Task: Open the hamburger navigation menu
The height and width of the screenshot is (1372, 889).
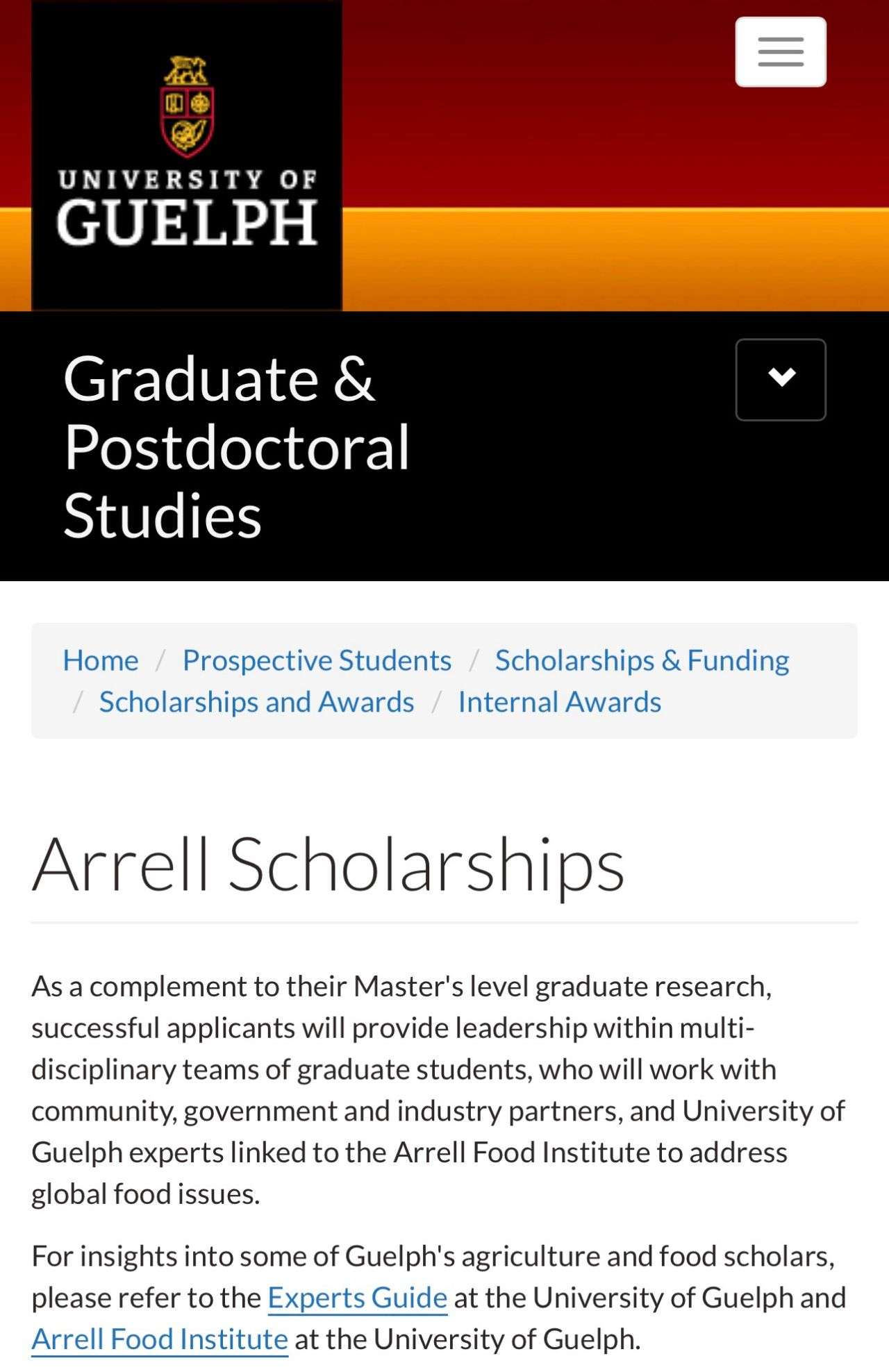Action: tap(781, 52)
